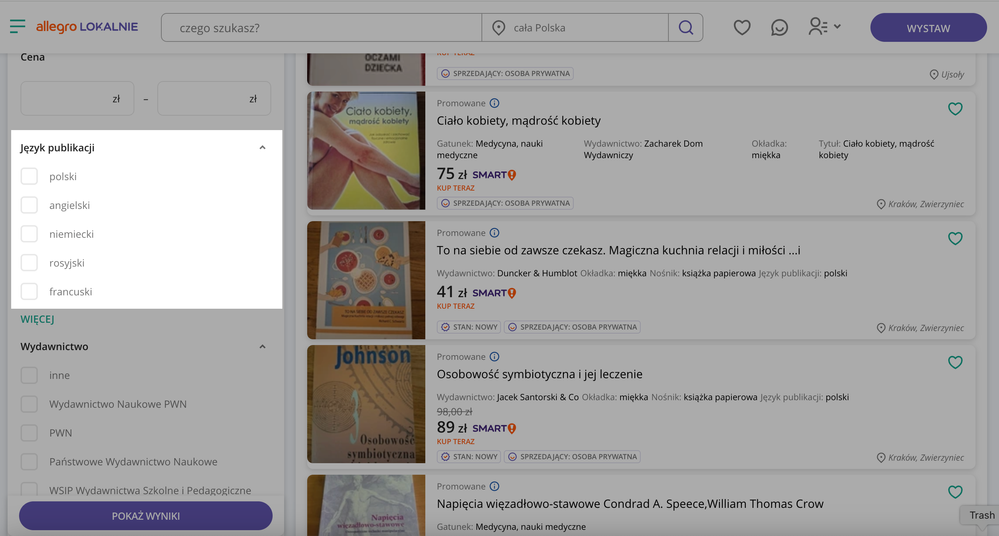Click STAN: NOWY tag on 41 zł listing
999x536 pixels.
pos(469,327)
